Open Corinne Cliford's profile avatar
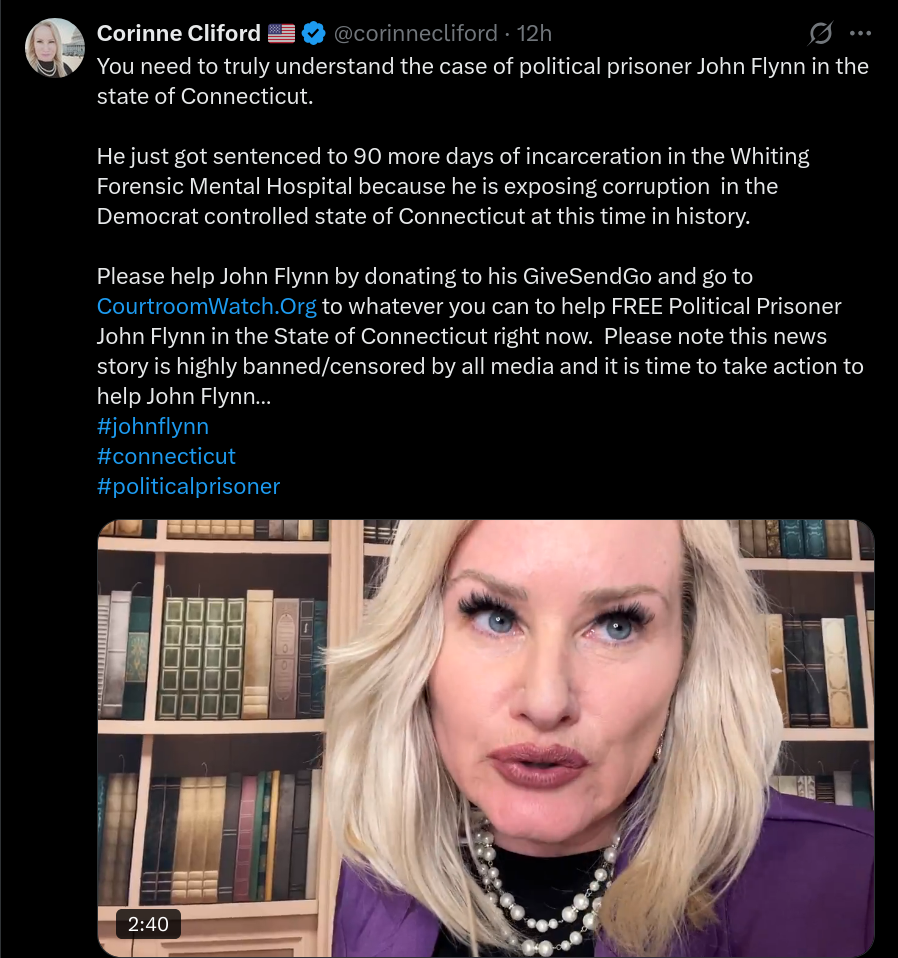This screenshot has height=958, width=898. coord(54,48)
